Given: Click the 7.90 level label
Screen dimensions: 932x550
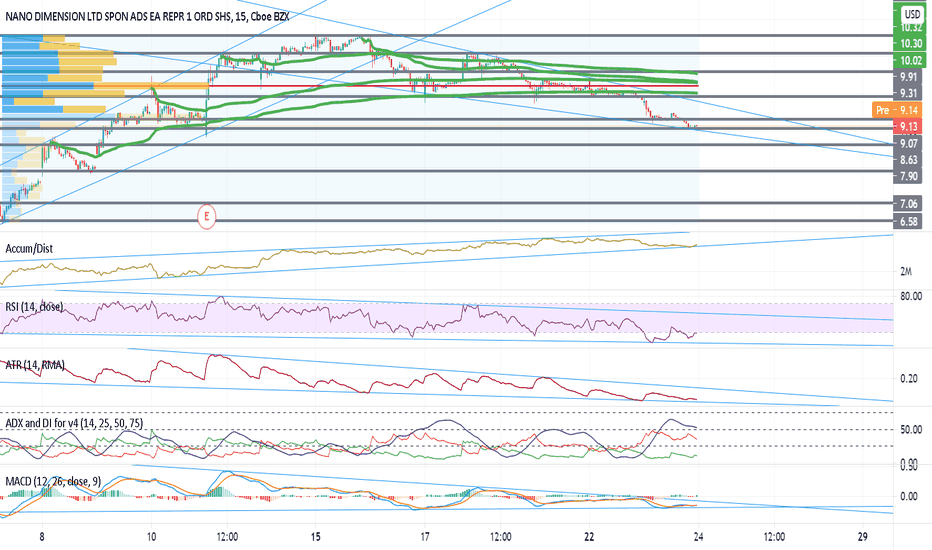Looking at the screenshot, I should (x=908, y=176).
